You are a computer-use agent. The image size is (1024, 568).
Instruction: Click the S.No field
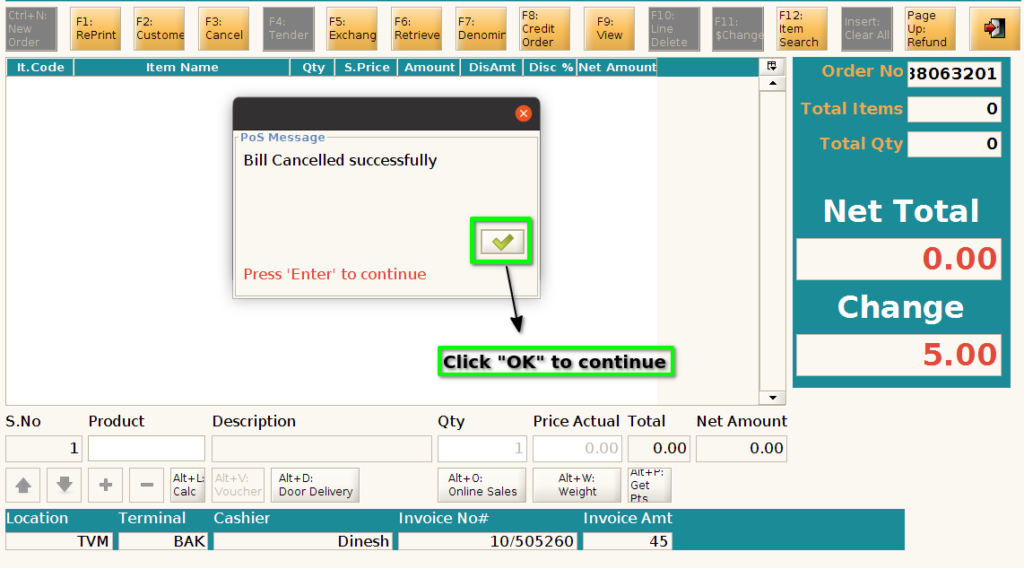(x=44, y=449)
